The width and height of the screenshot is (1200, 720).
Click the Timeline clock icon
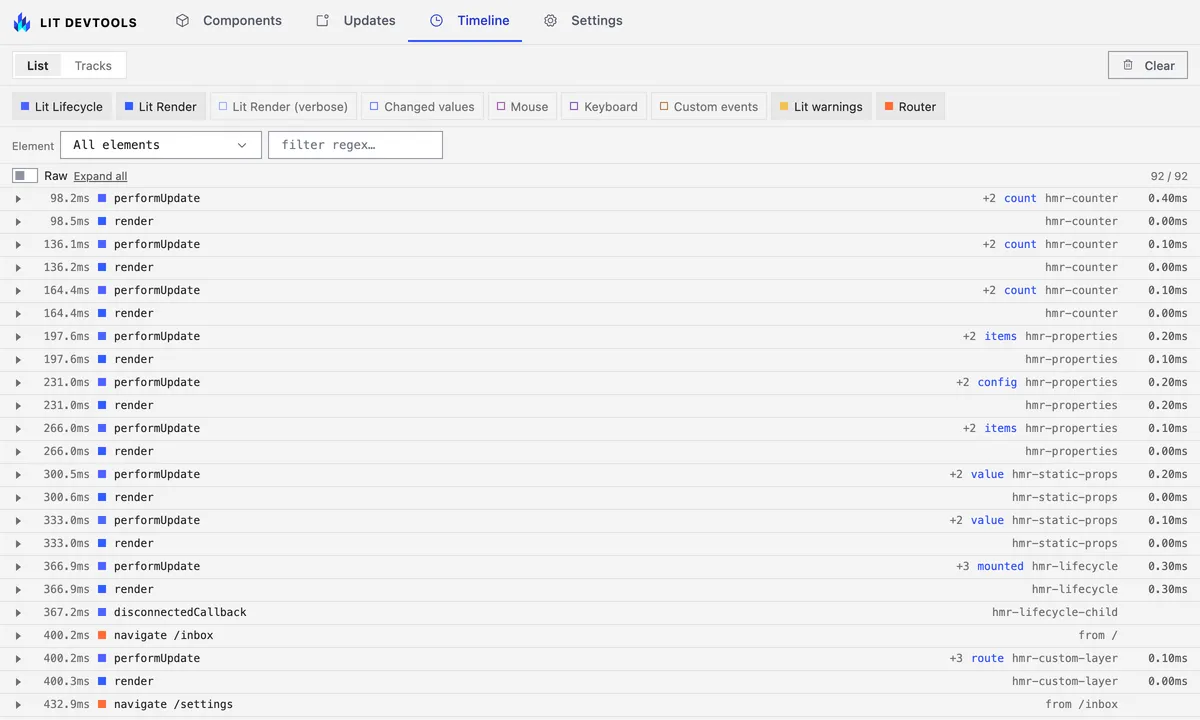[x=436, y=20]
